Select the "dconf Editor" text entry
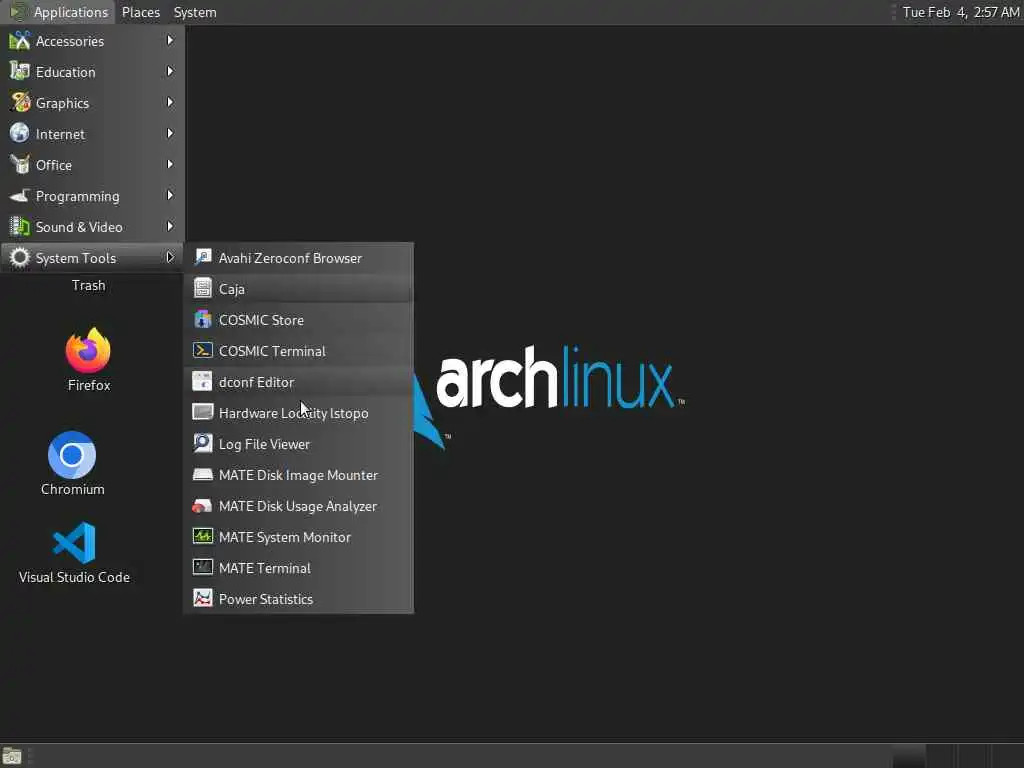 (257, 382)
